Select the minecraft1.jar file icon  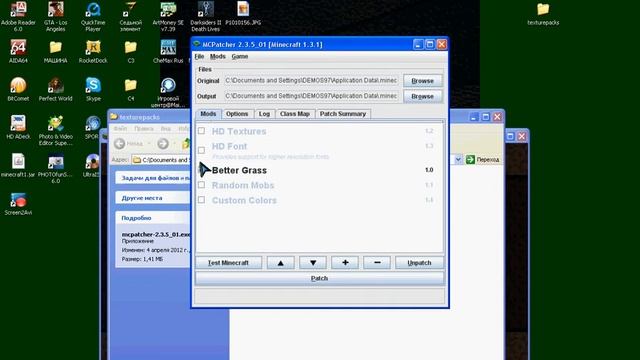[x=18, y=165]
